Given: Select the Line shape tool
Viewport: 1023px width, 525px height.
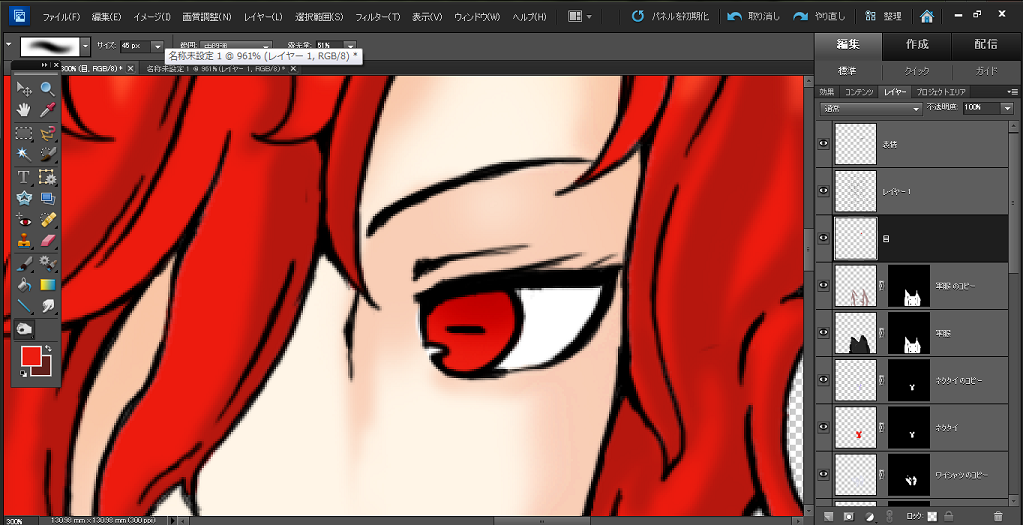Looking at the screenshot, I should tap(24, 305).
